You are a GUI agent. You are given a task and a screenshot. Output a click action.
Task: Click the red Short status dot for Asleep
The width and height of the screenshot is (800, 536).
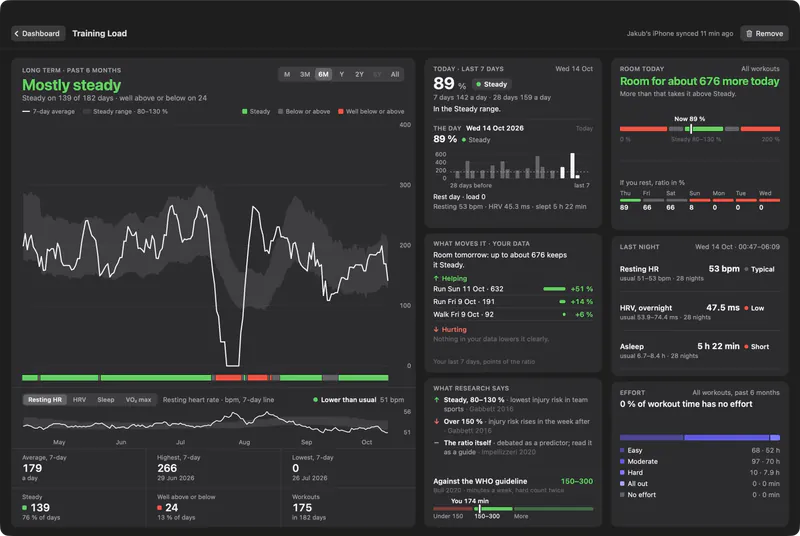point(746,347)
